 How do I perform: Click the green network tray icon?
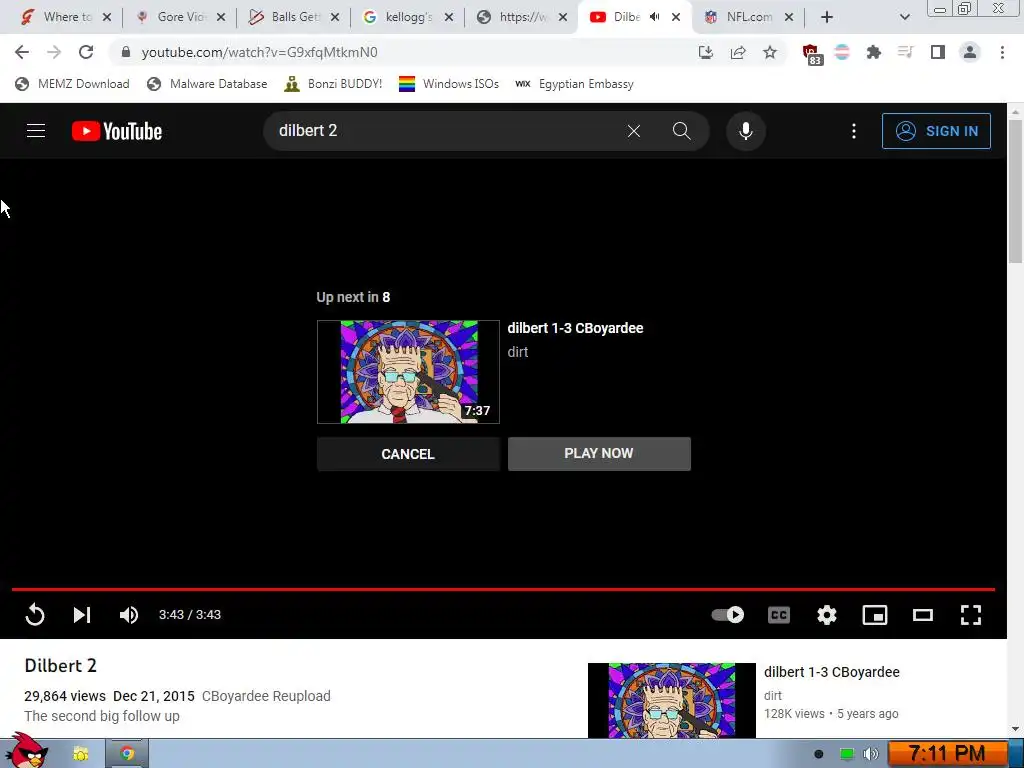[846, 754]
